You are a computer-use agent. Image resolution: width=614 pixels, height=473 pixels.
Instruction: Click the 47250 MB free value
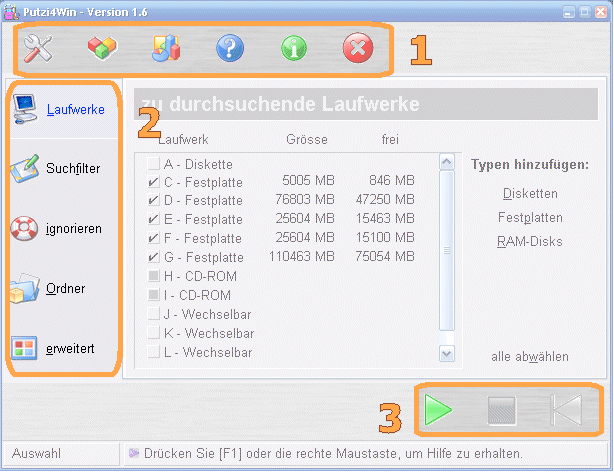(x=385, y=199)
